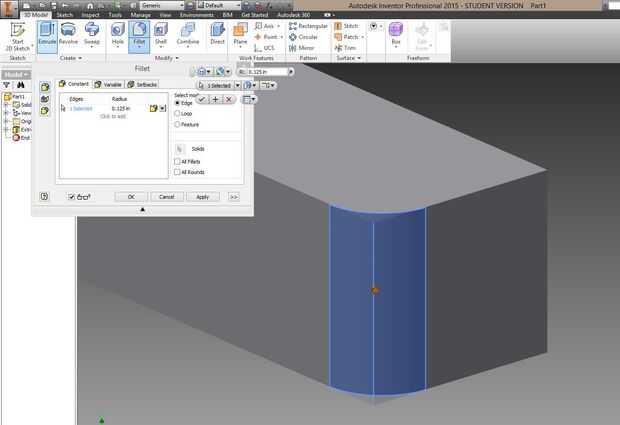
Task: Select the Mirror tool
Action: coord(302,48)
